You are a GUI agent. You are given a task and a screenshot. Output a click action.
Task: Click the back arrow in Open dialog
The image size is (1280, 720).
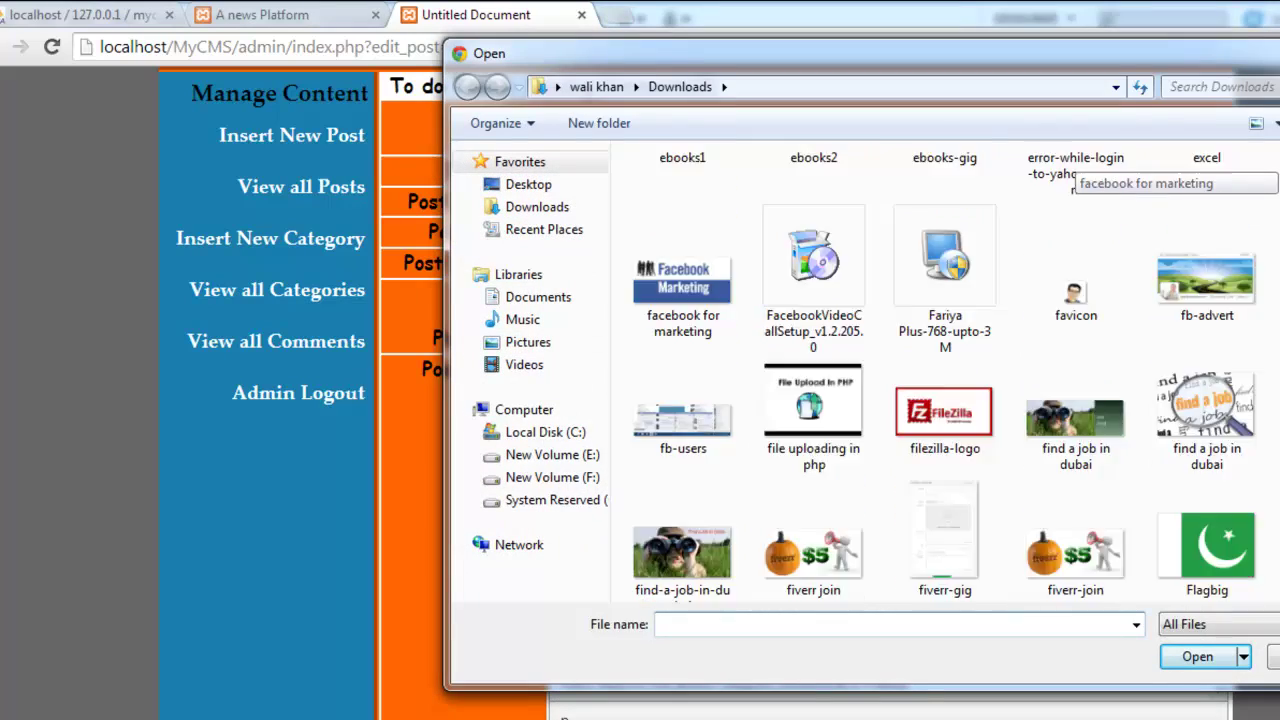(467, 87)
